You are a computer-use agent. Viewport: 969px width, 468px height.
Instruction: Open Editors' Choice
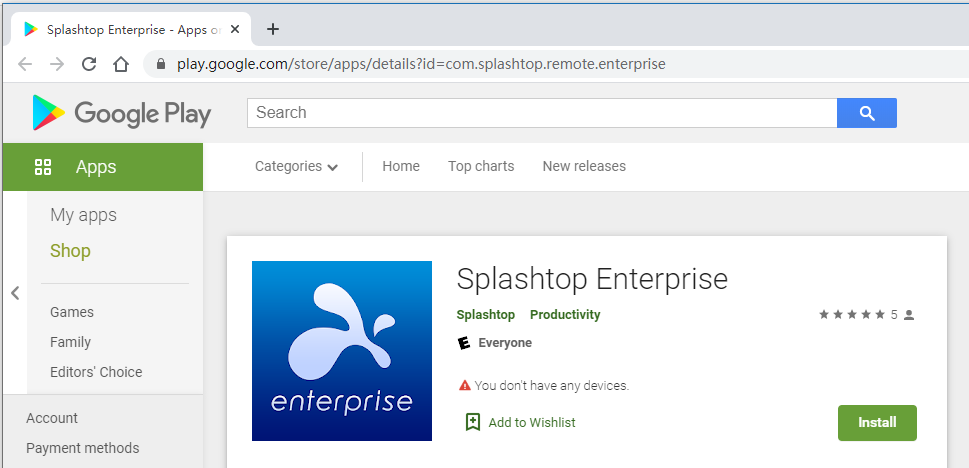(96, 372)
